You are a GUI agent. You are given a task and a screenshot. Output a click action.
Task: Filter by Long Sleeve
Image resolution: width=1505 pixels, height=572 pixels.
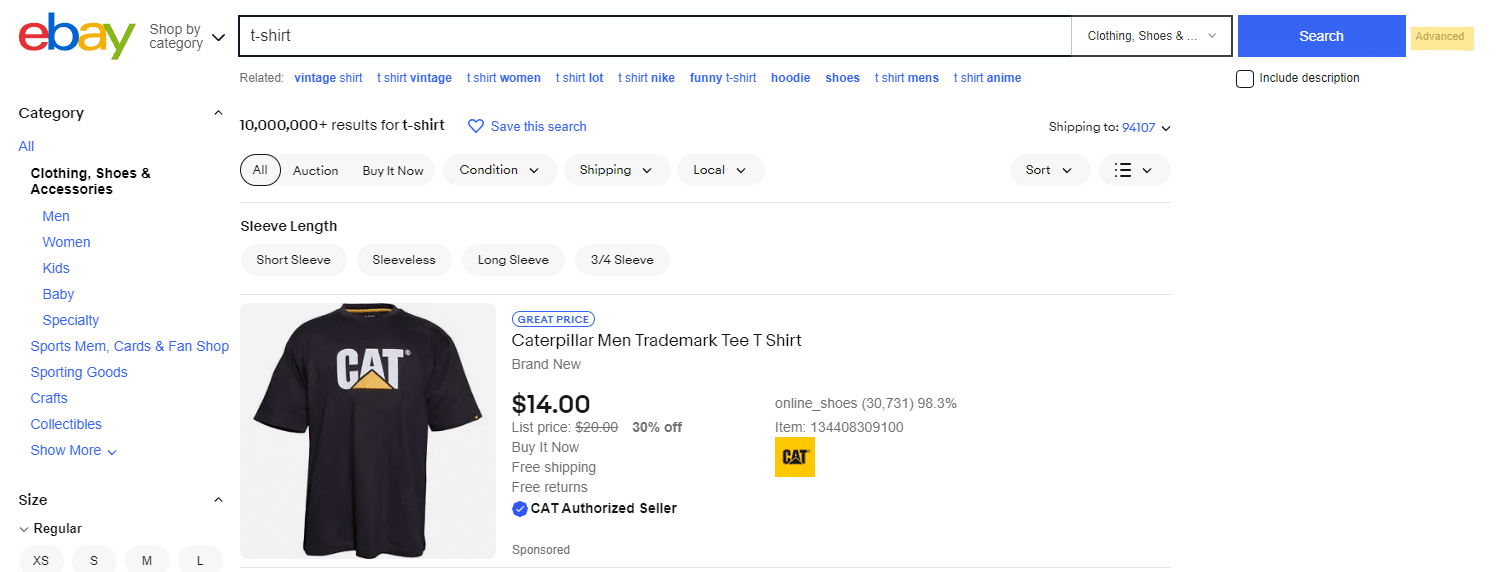pos(513,260)
